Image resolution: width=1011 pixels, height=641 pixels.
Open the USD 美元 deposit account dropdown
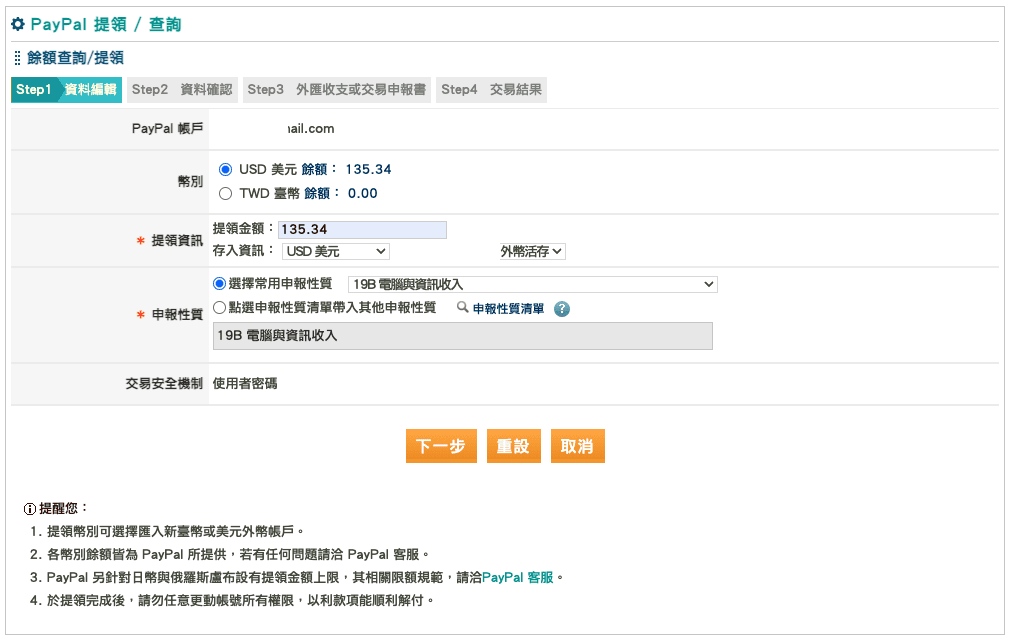(x=336, y=251)
